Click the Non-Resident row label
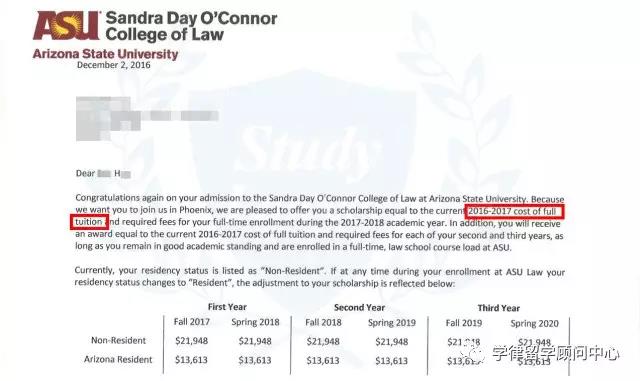Image resolution: width=640 pixels, height=381 pixels. [118, 340]
